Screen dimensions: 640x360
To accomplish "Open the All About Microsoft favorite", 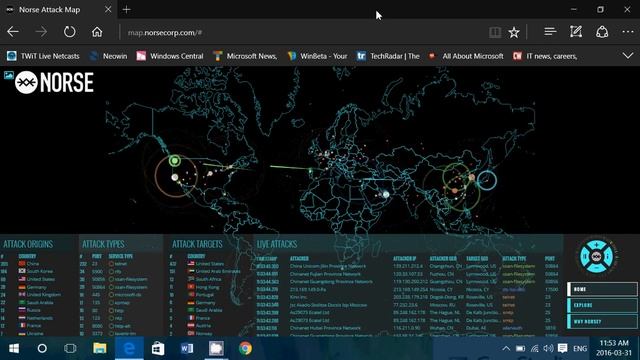I will click(x=466, y=56).
